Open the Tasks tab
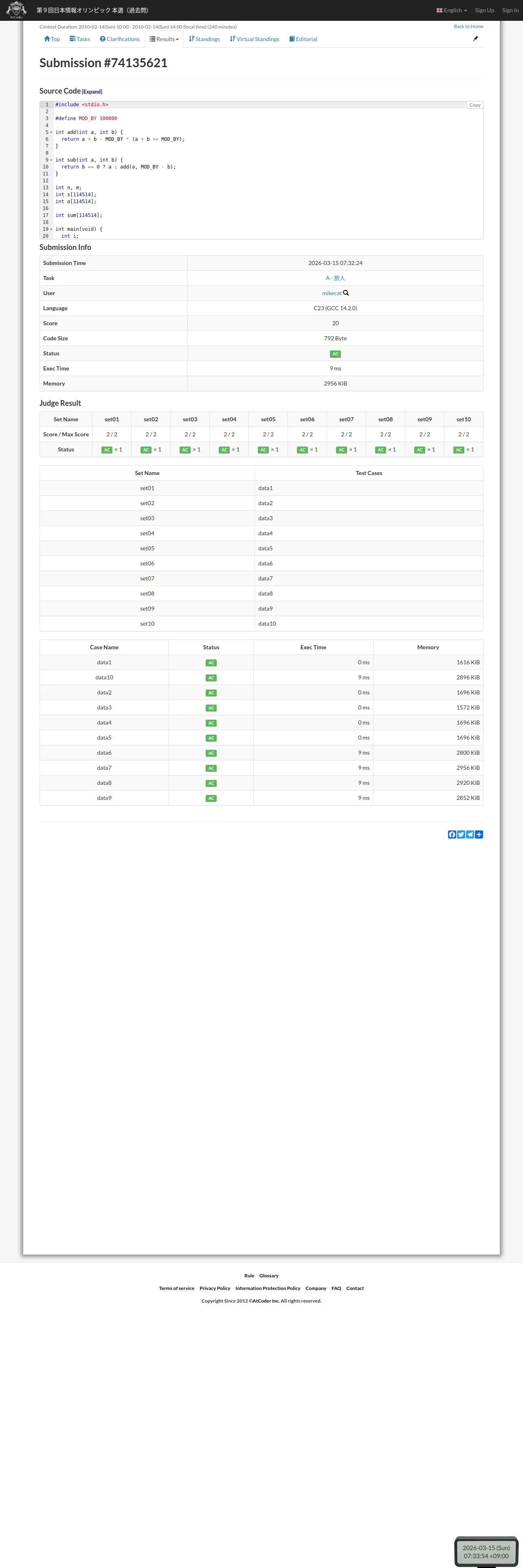Screen dimensions: 523x1568 (80, 39)
